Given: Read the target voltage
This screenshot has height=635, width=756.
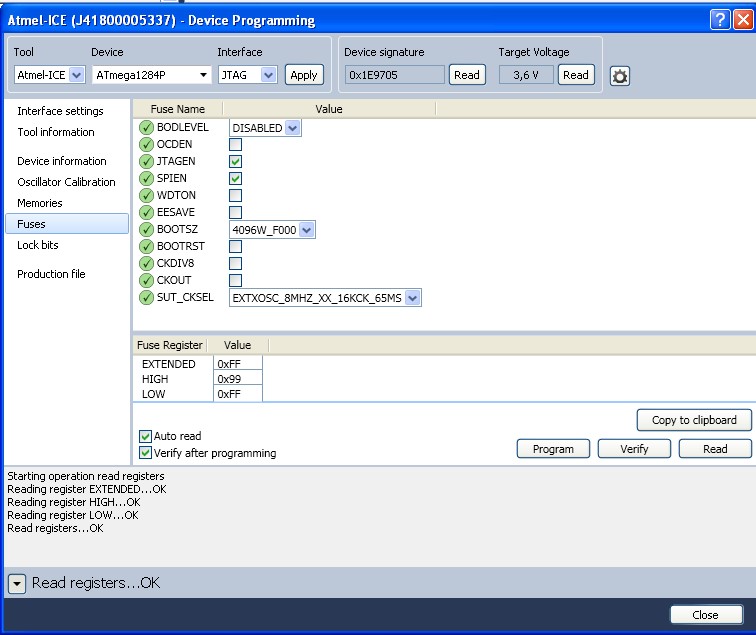Looking at the screenshot, I should point(576,75).
